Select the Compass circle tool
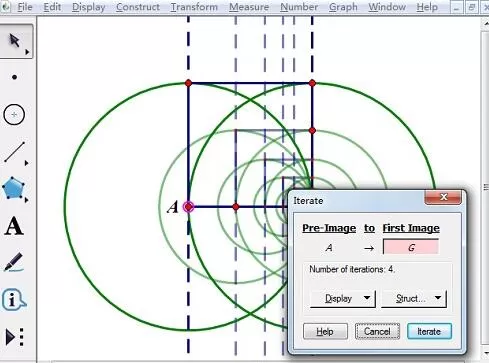 14,115
